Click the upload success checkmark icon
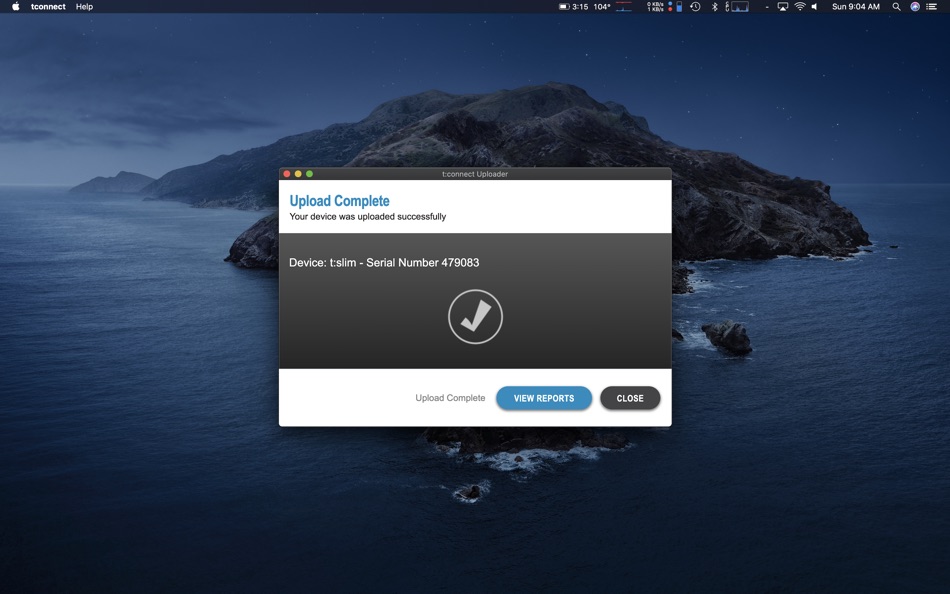This screenshot has height=594, width=950. click(475, 316)
